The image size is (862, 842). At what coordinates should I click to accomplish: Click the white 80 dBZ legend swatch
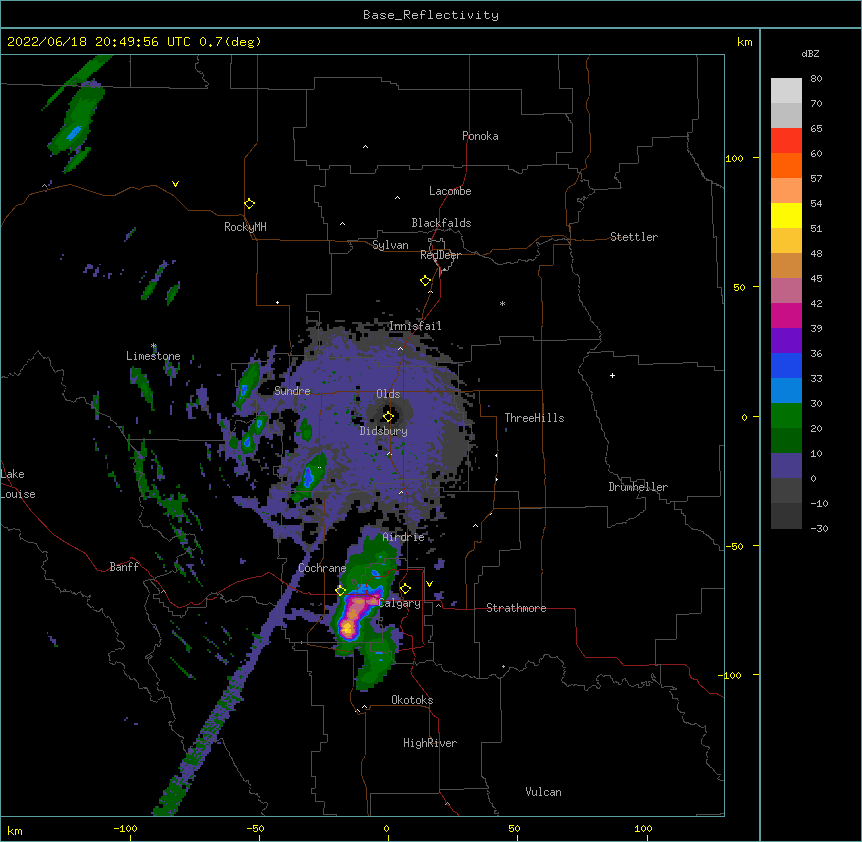[x=786, y=90]
